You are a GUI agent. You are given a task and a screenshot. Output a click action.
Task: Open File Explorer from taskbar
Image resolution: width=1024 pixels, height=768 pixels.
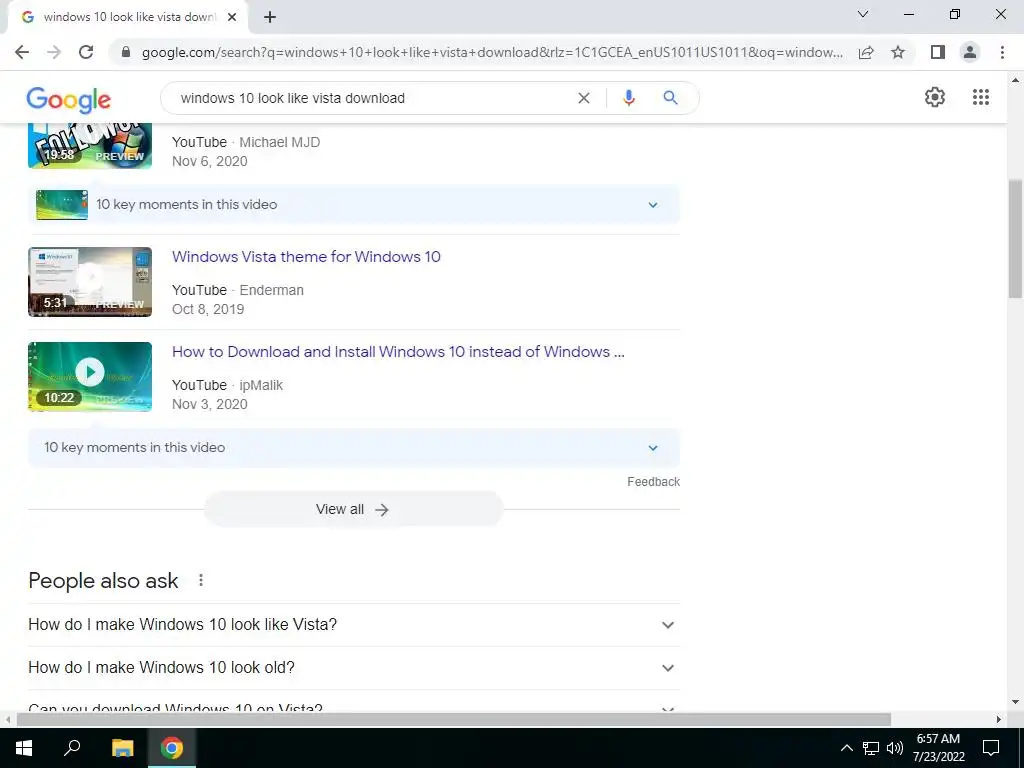click(122, 748)
